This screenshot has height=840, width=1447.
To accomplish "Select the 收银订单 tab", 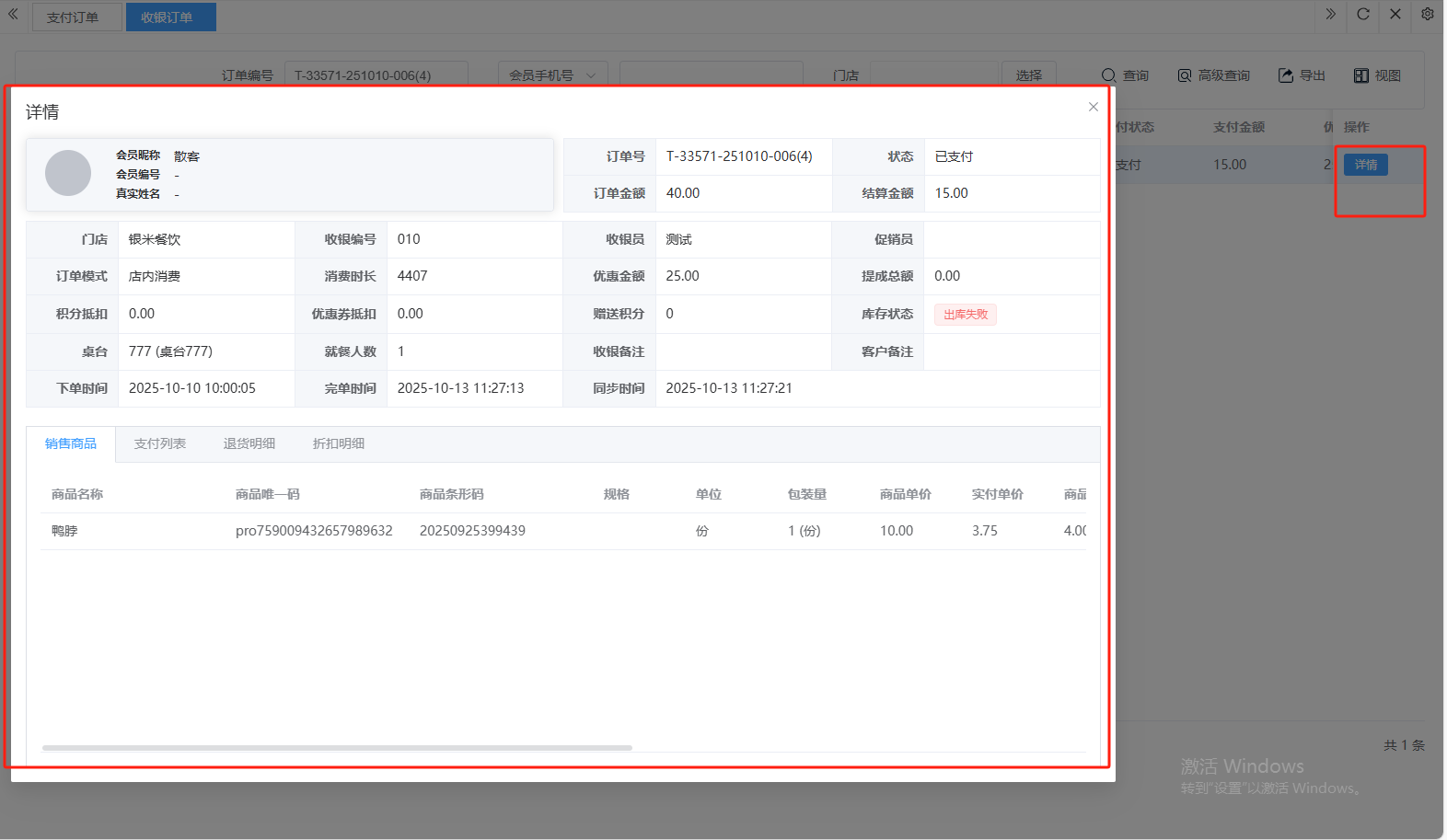I will point(167,17).
